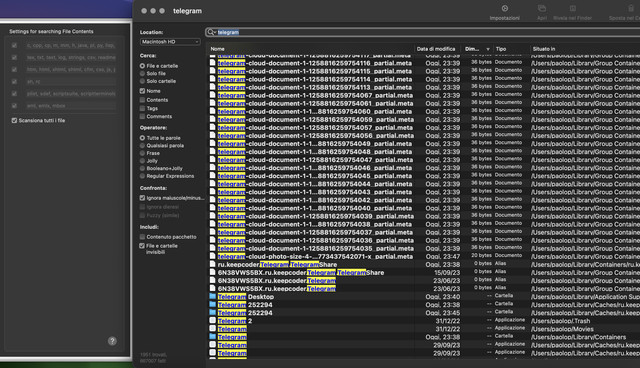Enable Contenuto pacchetto checkbox

(x=142, y=237)
